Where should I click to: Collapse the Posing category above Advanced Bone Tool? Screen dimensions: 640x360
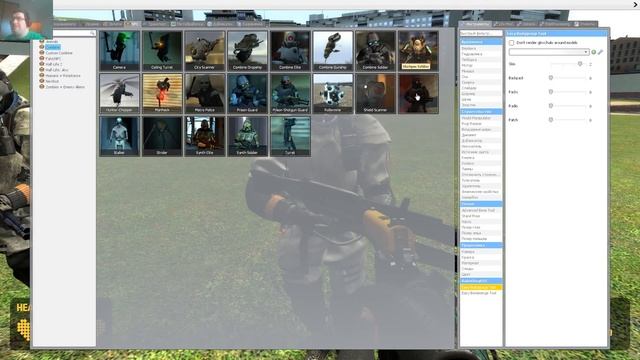pos(481,204)
